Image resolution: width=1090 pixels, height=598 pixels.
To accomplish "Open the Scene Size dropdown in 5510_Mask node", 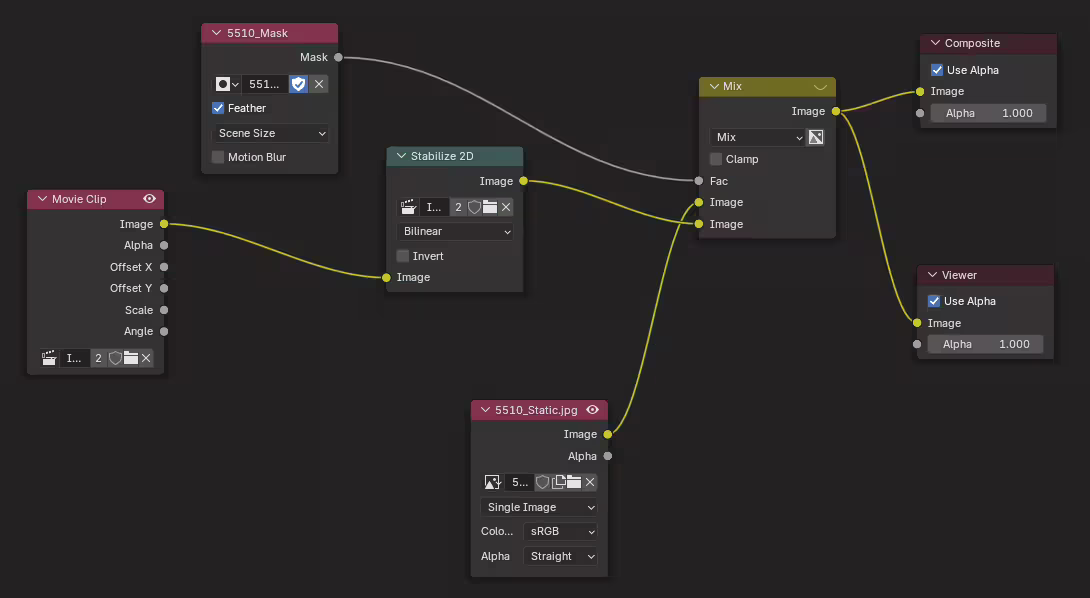I will pyautogui.click(x=270, y=133).
